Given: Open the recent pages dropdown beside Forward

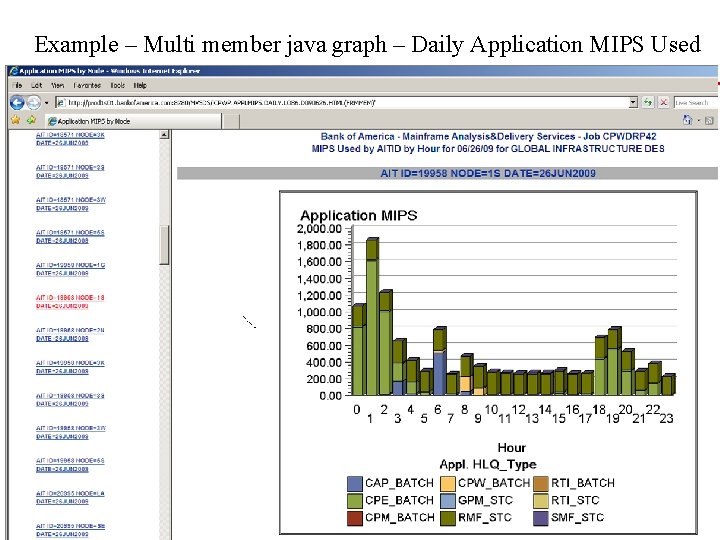Looking at the screenshot, I should [46, 103].
